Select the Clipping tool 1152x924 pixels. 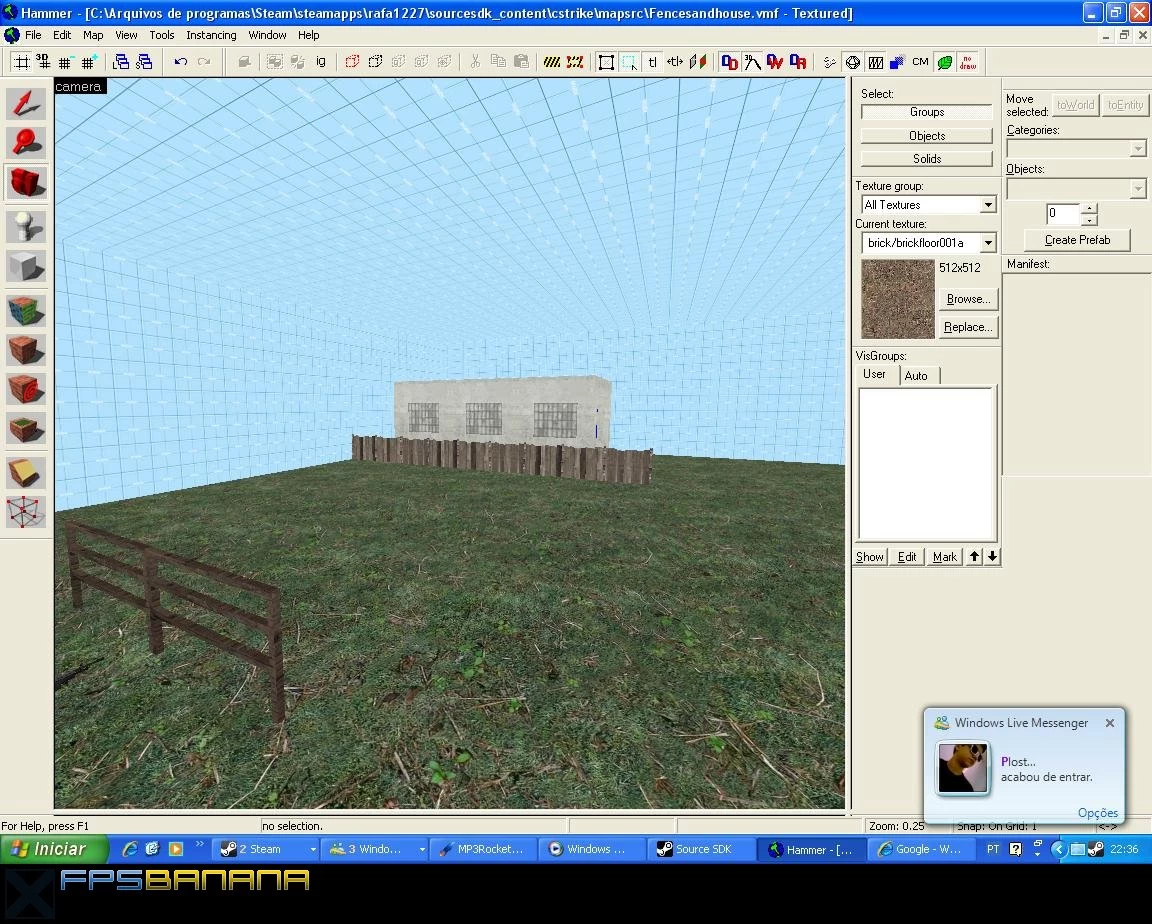tap(26, 472)
